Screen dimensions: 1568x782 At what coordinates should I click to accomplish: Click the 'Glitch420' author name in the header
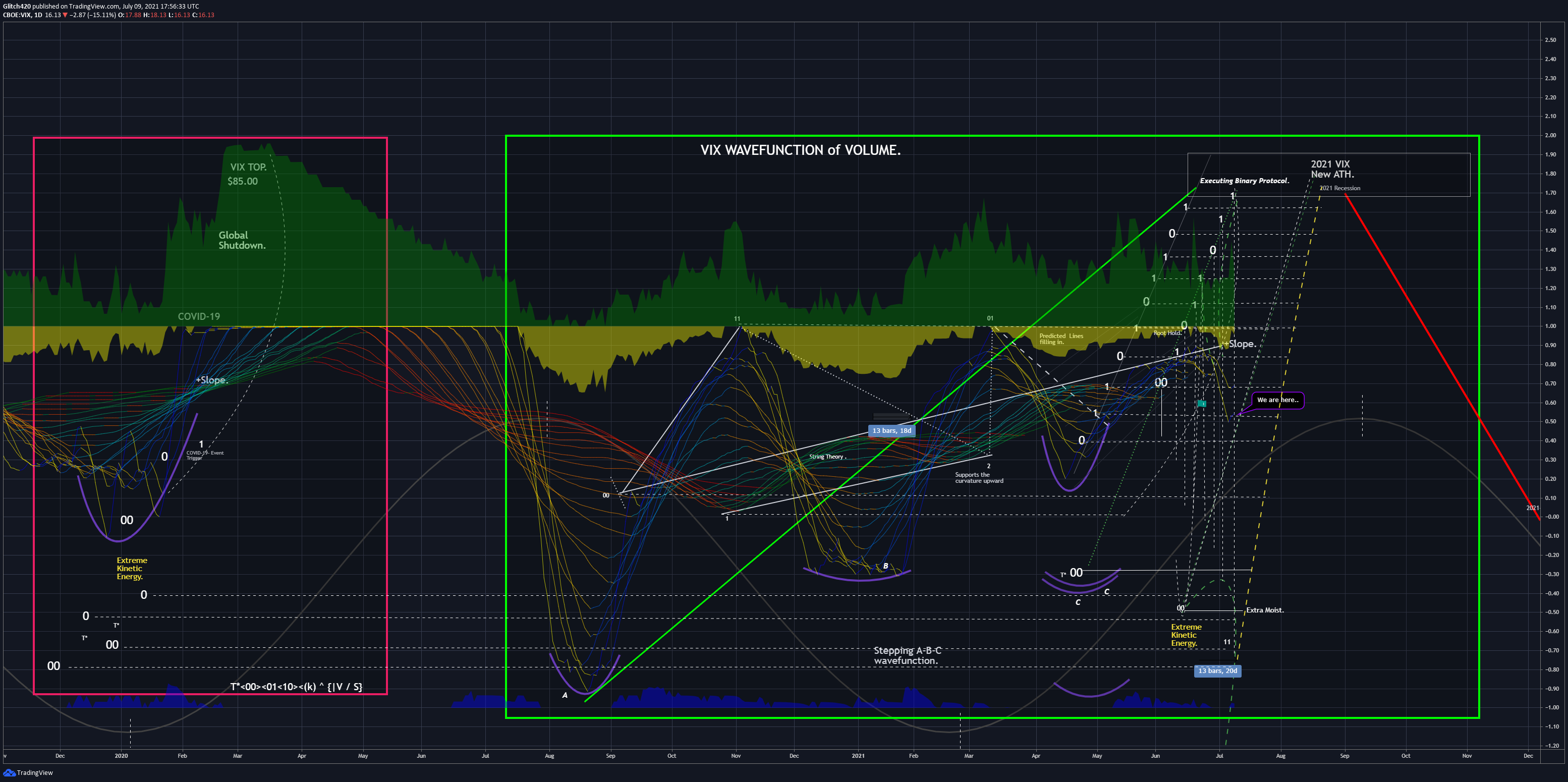point(17,6)
